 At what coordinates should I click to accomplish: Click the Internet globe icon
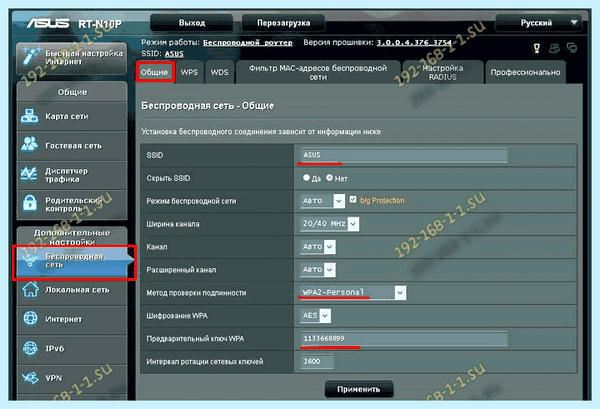point(30,318)
